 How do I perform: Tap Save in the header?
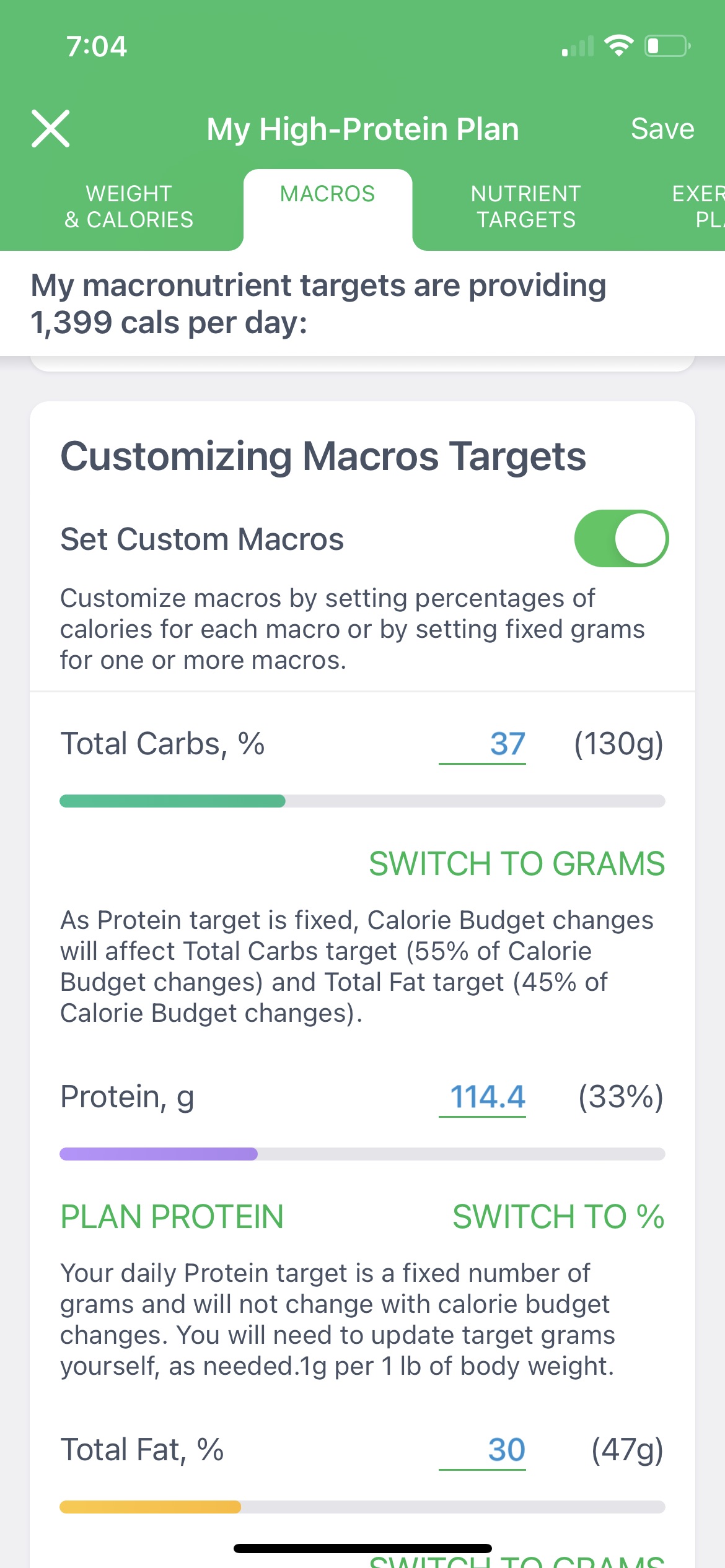[662, 129]
